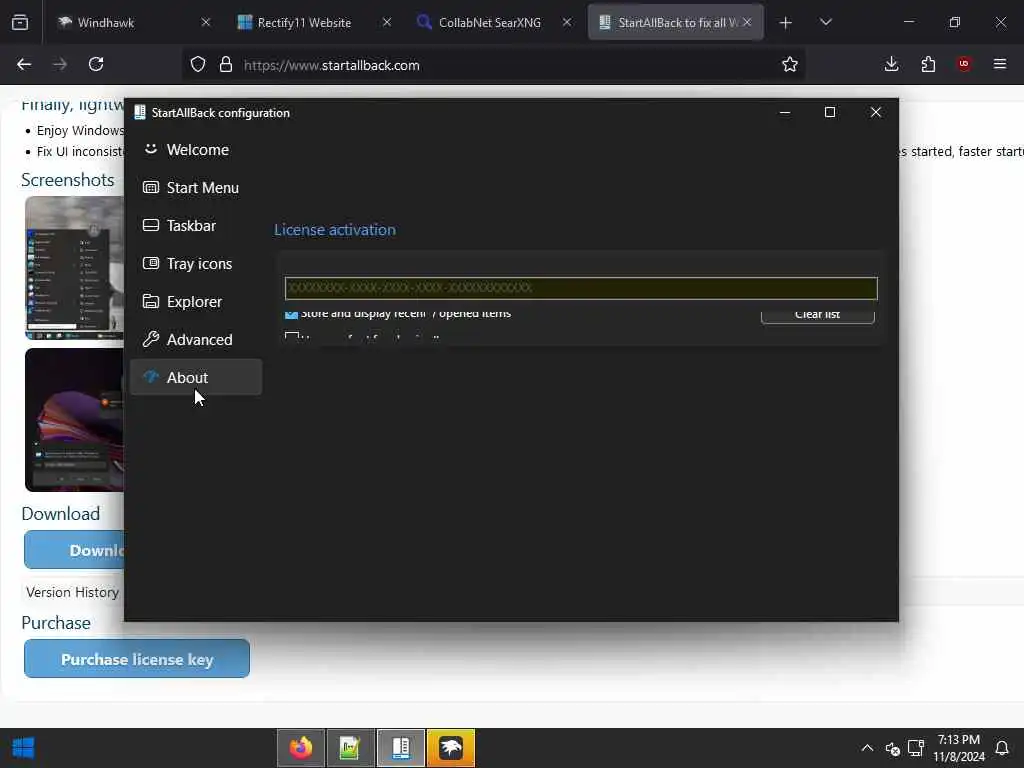Click the Purchase heading on webpage
The width and height of the screenshot is (1024, 768).
tap(56, 623)
